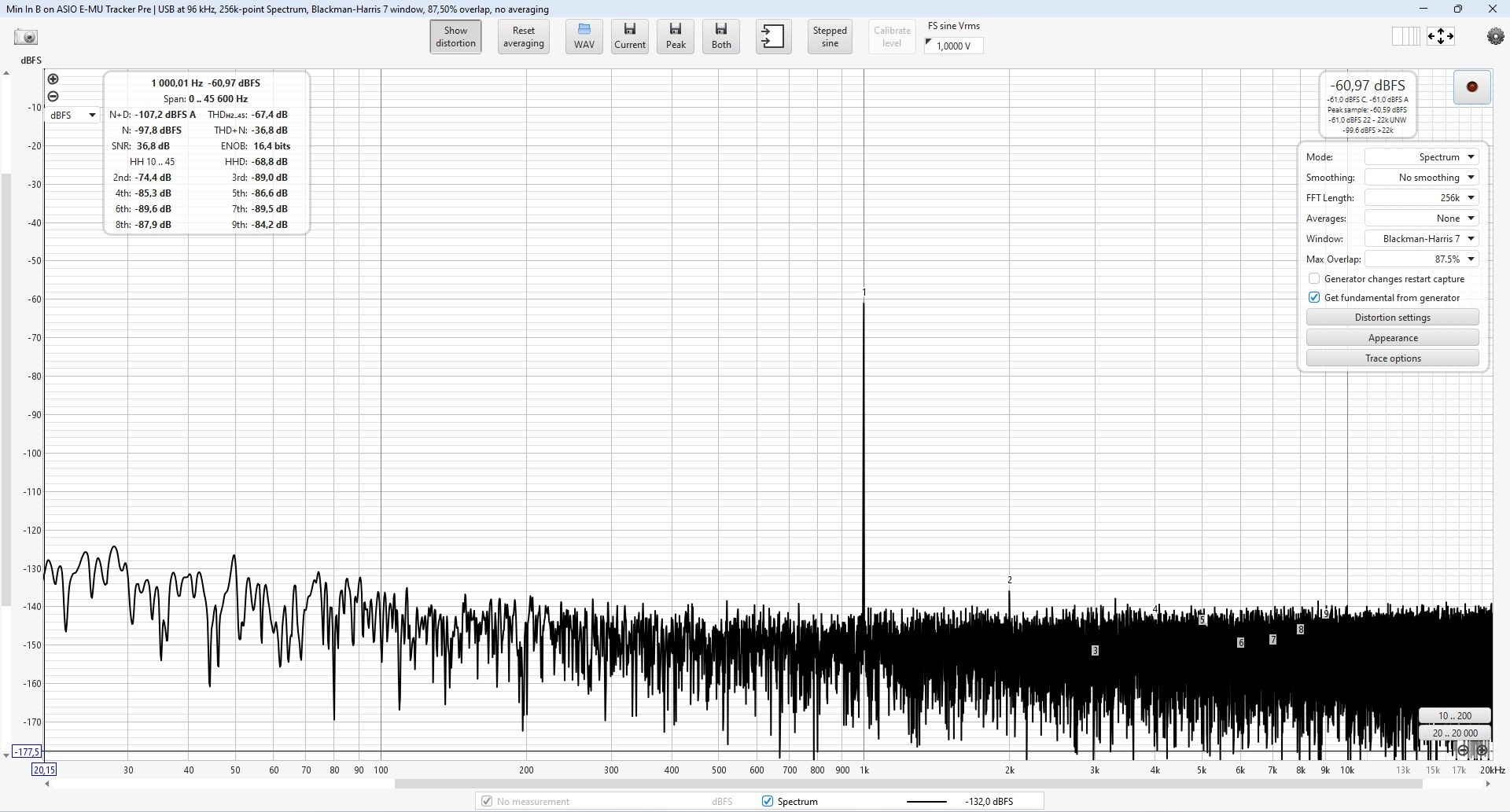Open RTA settings gear icon
This screenshot has height=812, width=1510.
(1495, 36)
